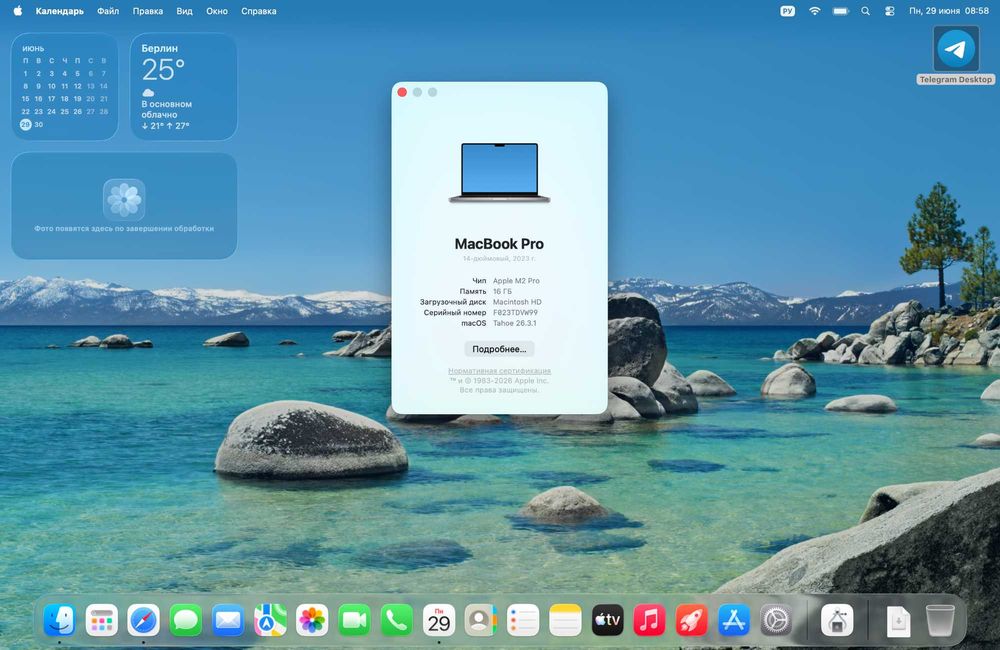Open Control Center in menu bar
The width and height of the screenshot is (1000, 650).
[890, 11]
